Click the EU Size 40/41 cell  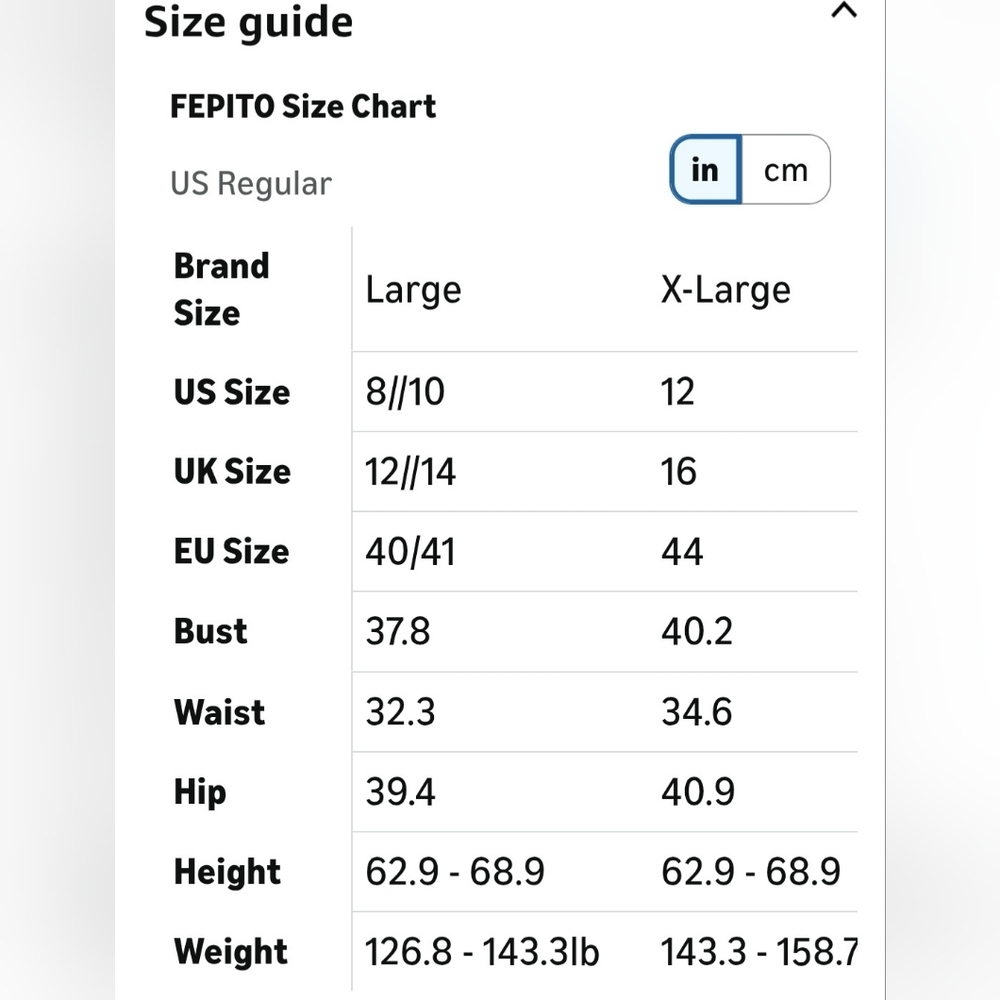(x=411, y=552)
